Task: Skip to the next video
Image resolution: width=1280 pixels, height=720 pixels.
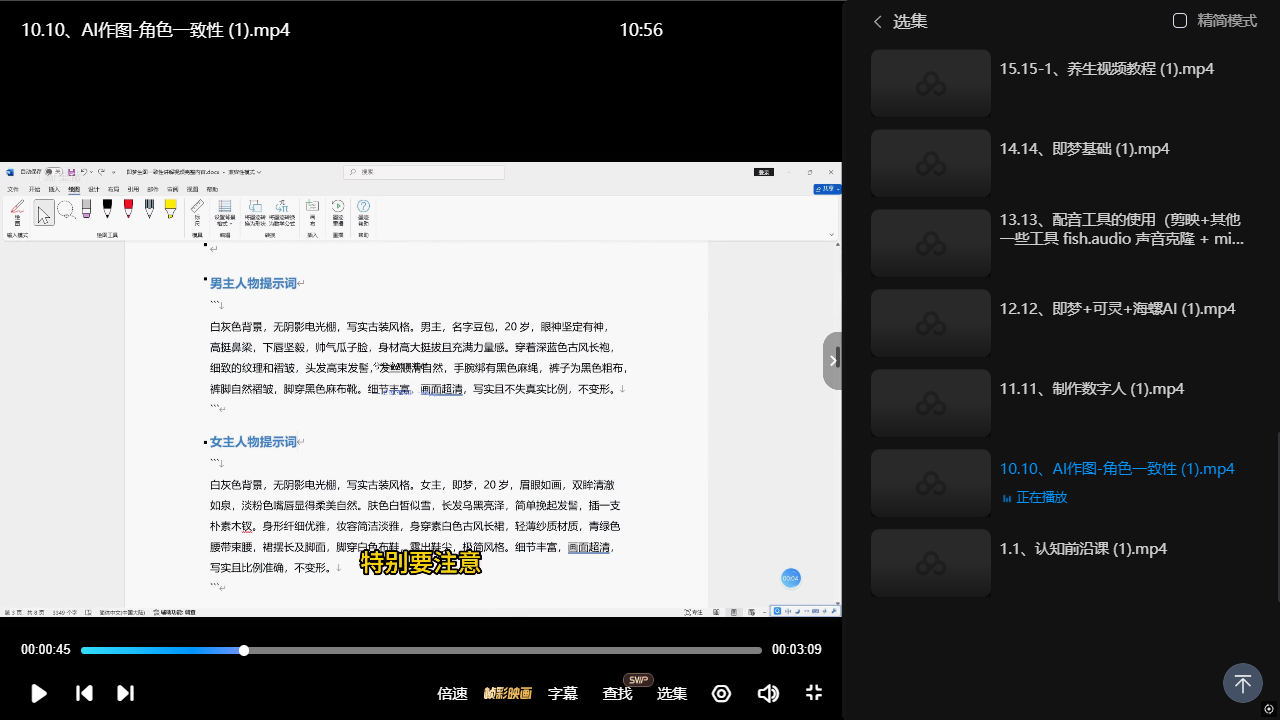Action: tap(125, 693)
